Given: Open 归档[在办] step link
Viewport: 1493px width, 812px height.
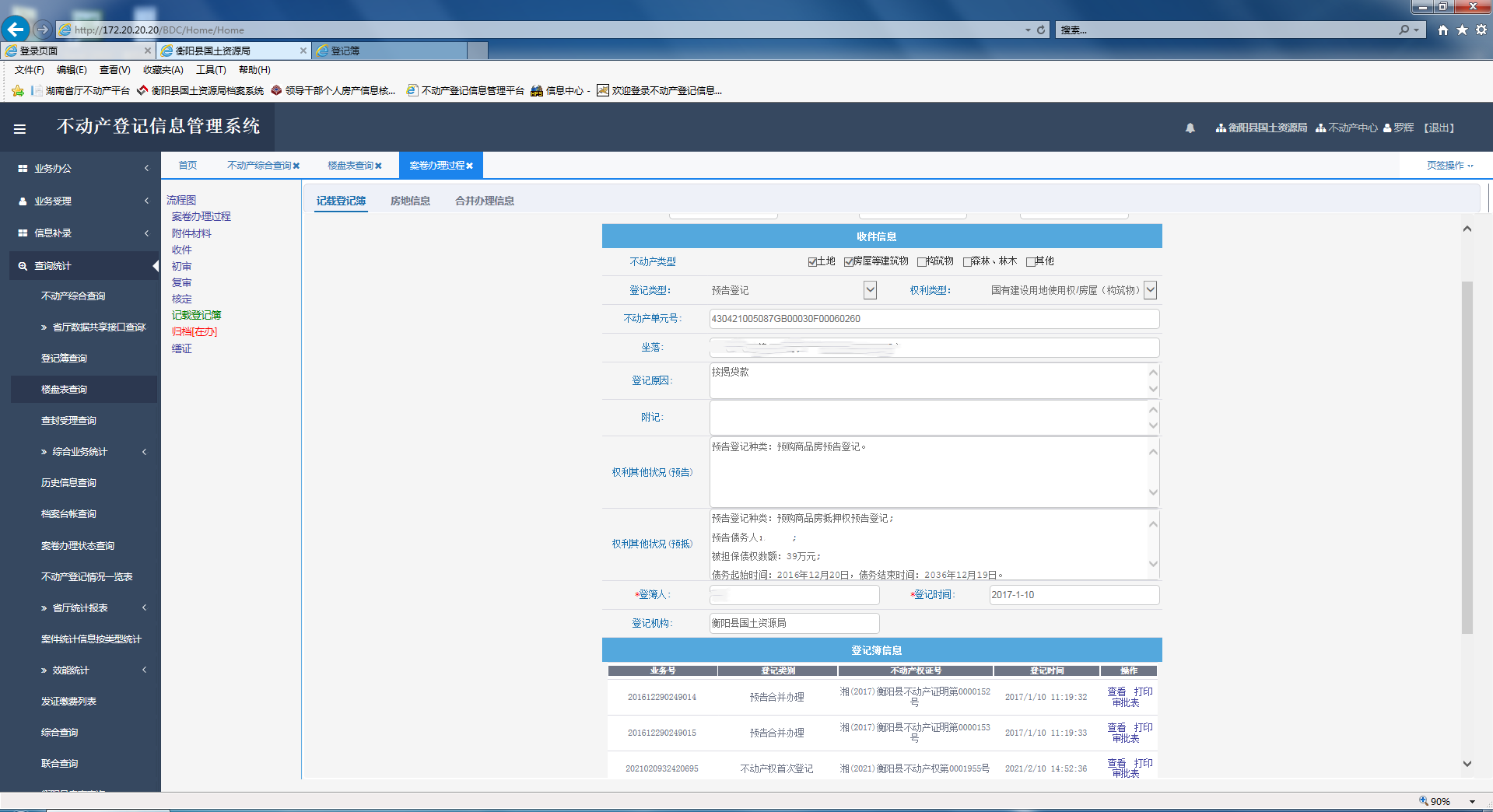Looking at the screenshot, I should 195,331.
